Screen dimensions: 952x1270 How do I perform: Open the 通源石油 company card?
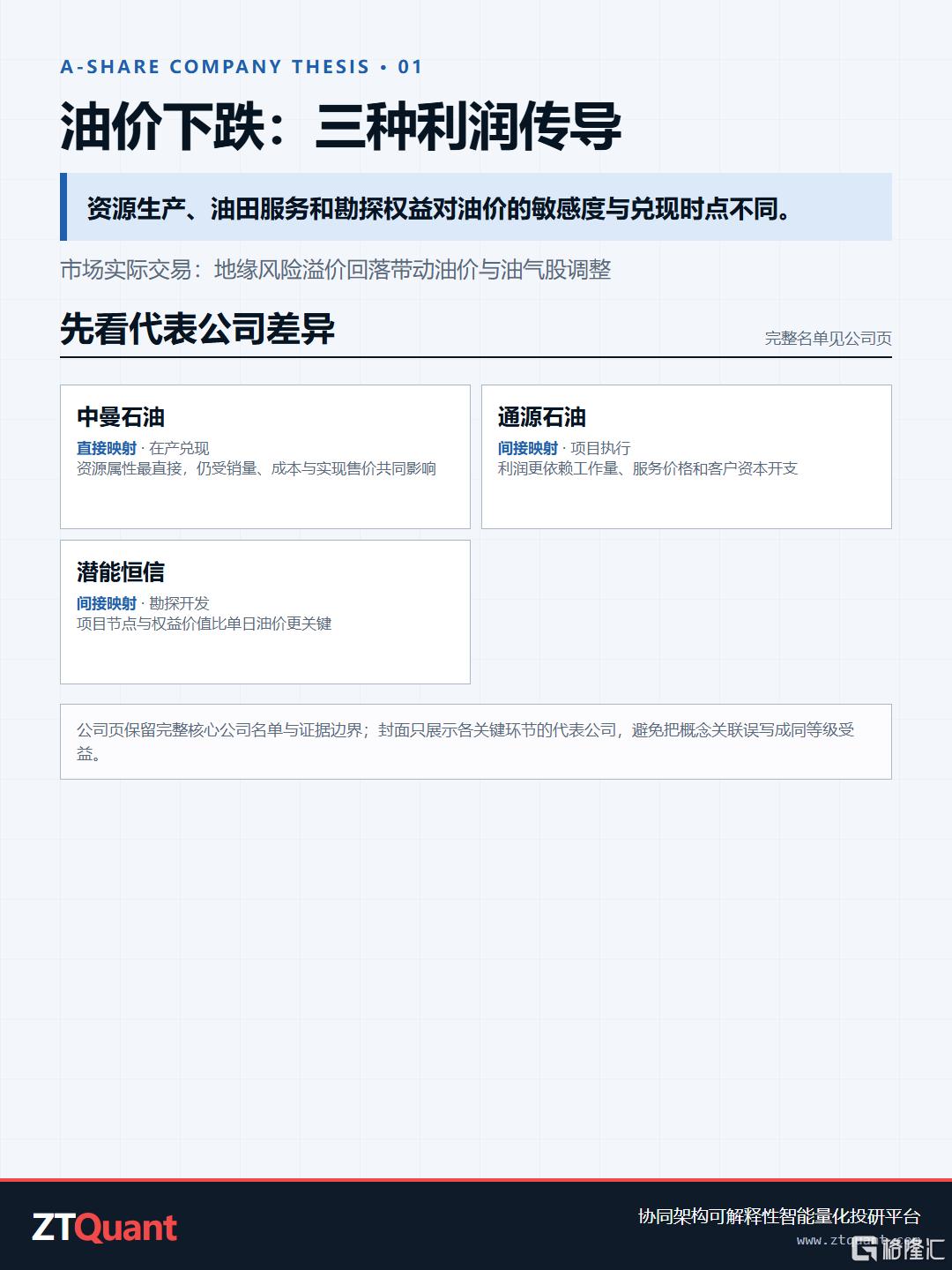687,457
